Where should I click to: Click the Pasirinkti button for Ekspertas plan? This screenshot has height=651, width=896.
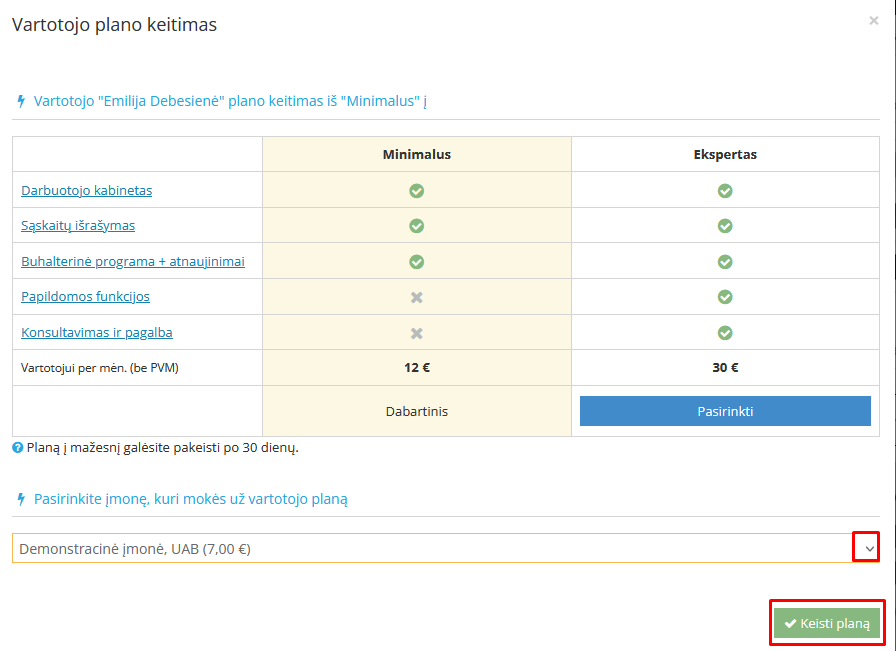click(x=725, y=411)
